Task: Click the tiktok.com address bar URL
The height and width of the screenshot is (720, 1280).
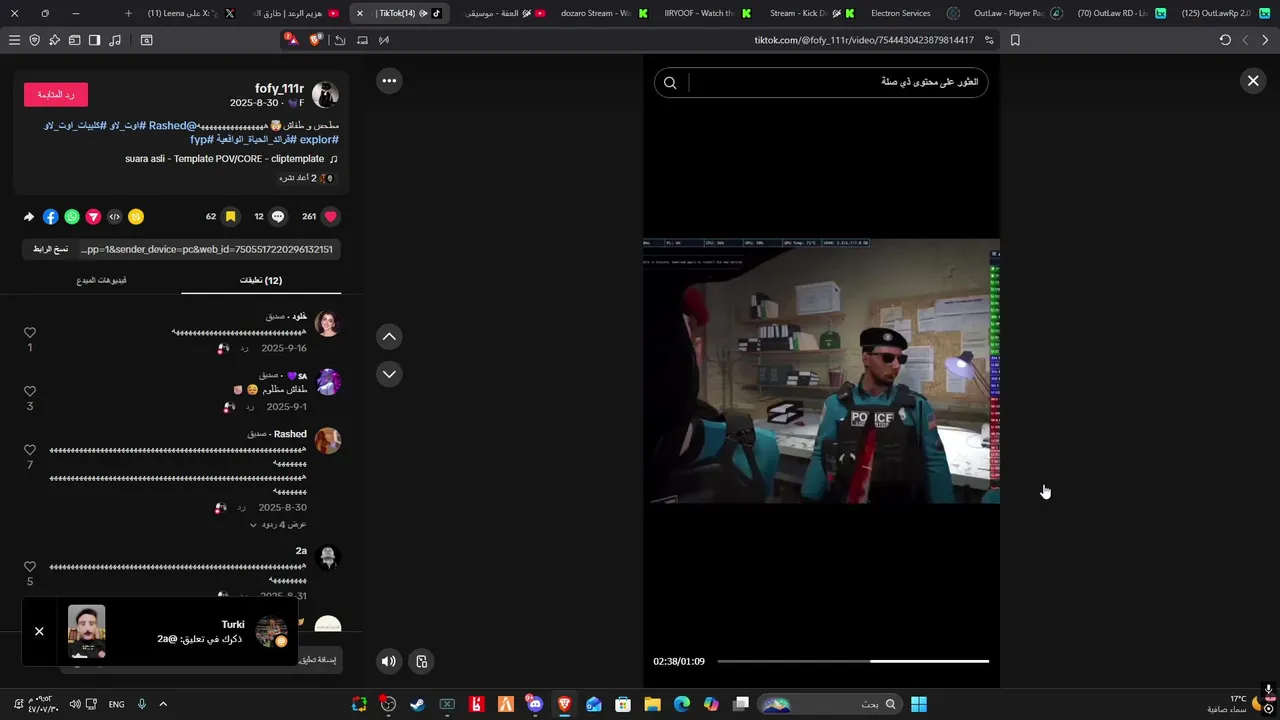Action: tap(863, 40)
